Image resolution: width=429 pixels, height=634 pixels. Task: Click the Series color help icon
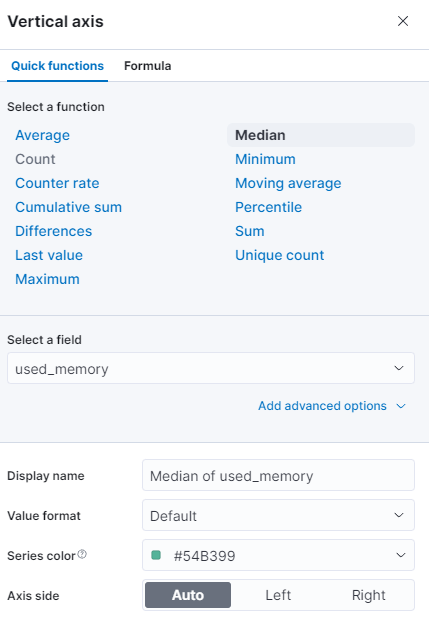(82, 554)
